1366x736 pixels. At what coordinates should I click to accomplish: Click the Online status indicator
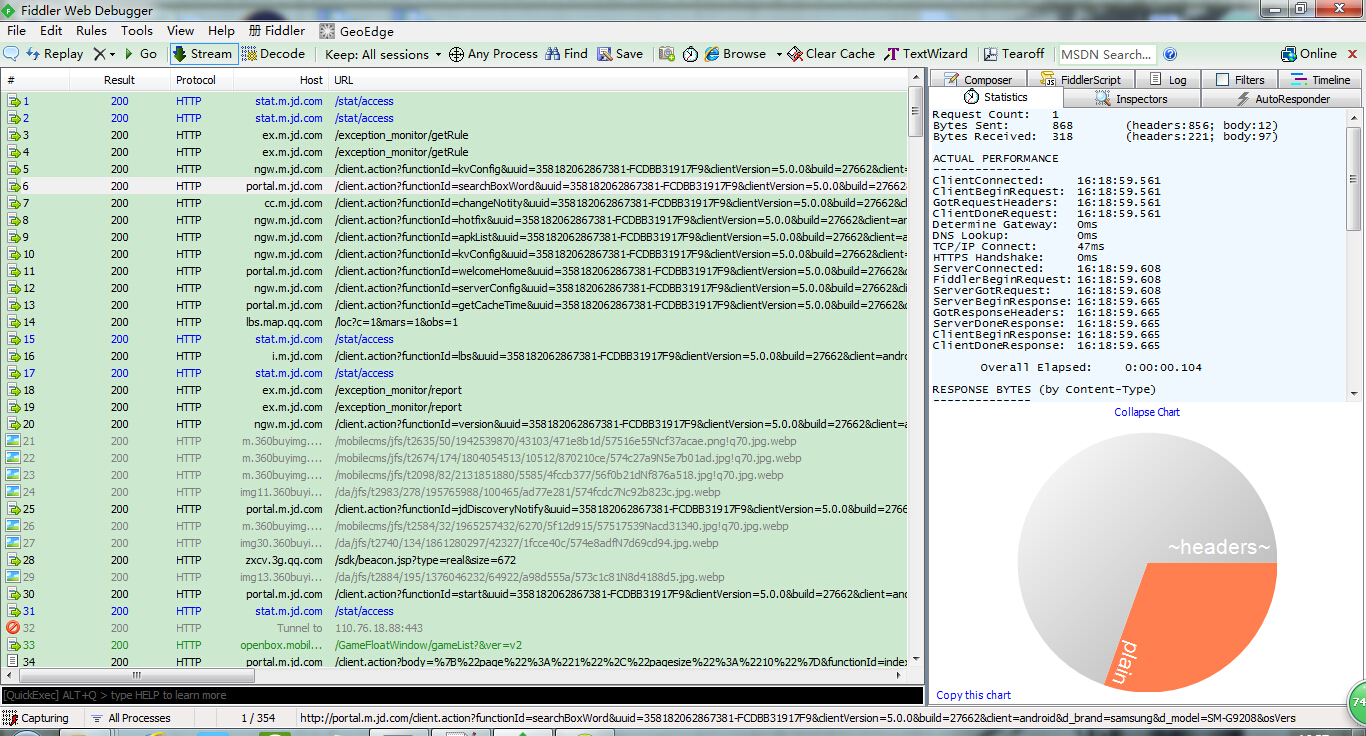[x=1310, y=54]
